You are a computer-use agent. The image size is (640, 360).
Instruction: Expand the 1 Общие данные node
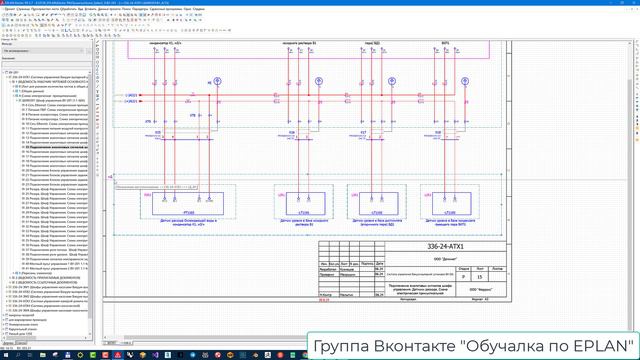tap(13, 91)
